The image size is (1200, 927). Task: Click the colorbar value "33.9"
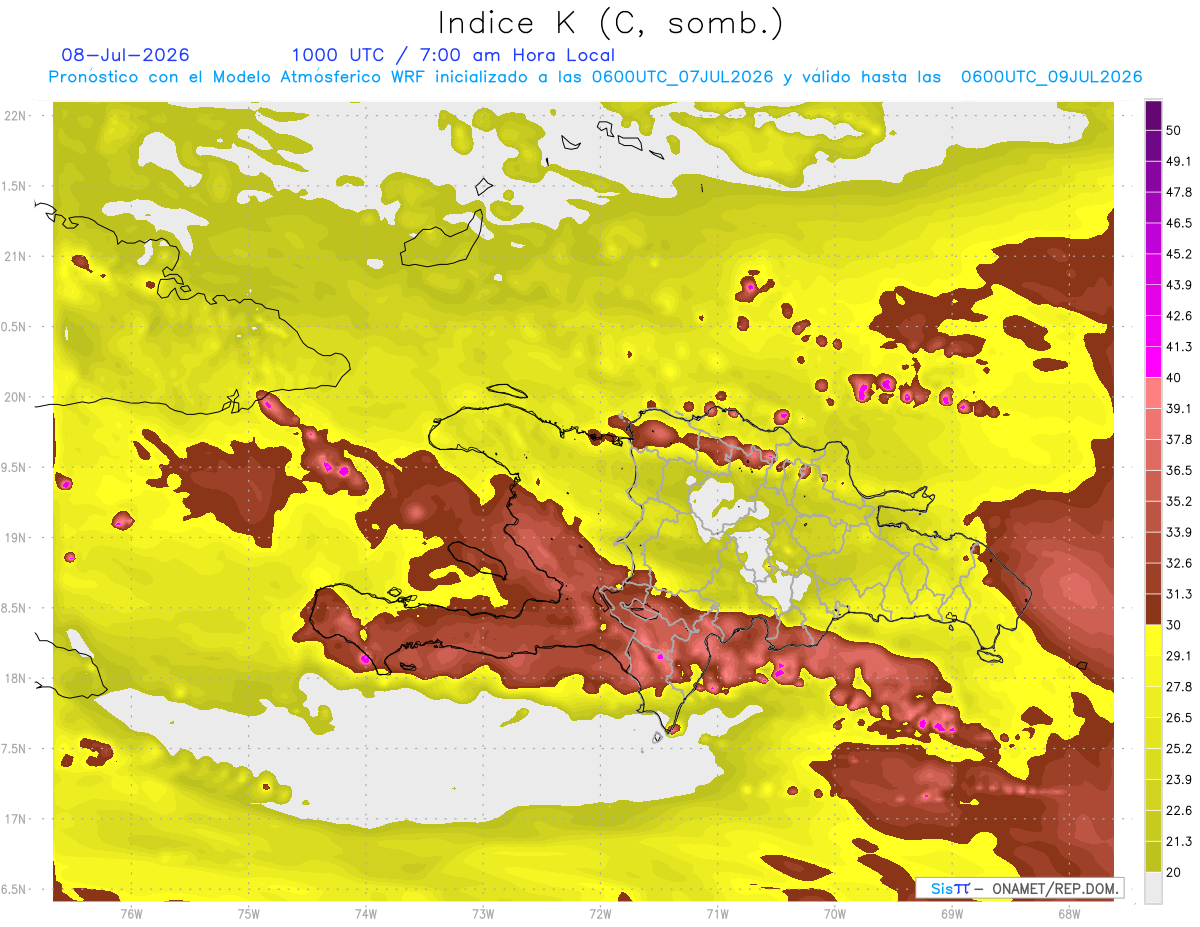1179,533
